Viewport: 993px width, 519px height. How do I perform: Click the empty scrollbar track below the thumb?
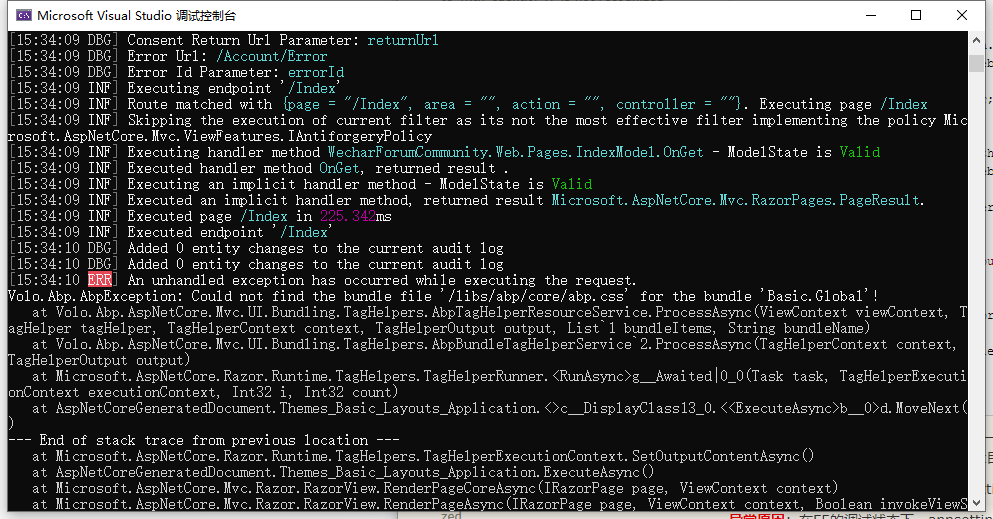[x=976, y=283]
